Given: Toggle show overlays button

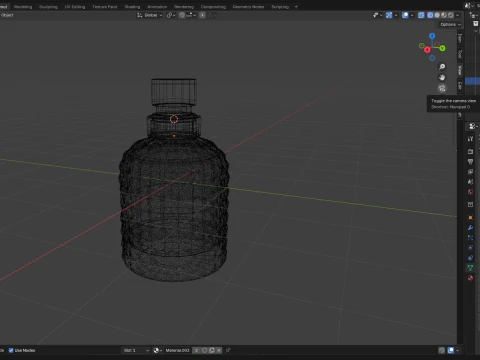Looking at the screenshot, I should pos(405,15).
